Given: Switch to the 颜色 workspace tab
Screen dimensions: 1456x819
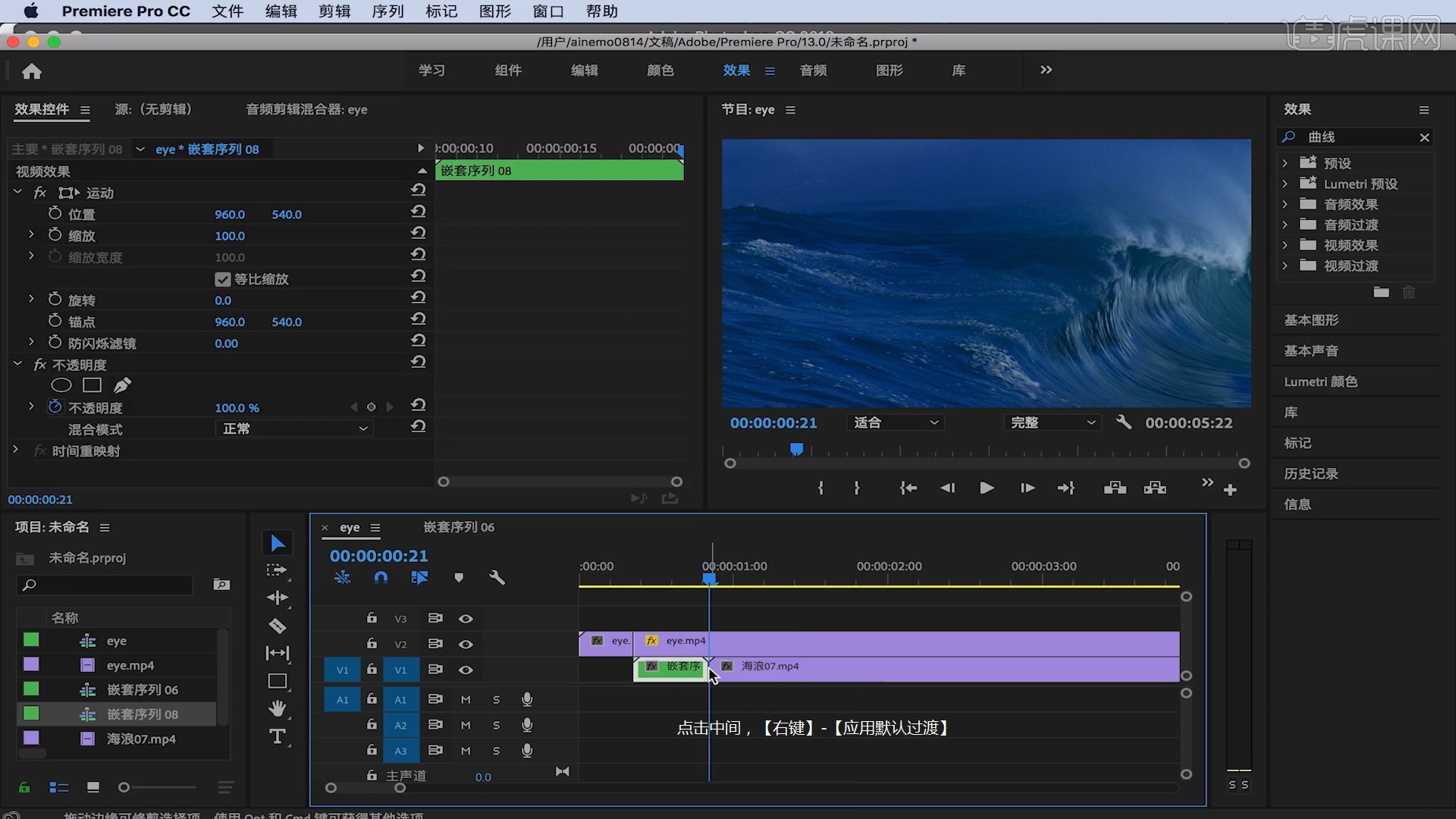Looking at the screenshot, I should click(661, 71).
